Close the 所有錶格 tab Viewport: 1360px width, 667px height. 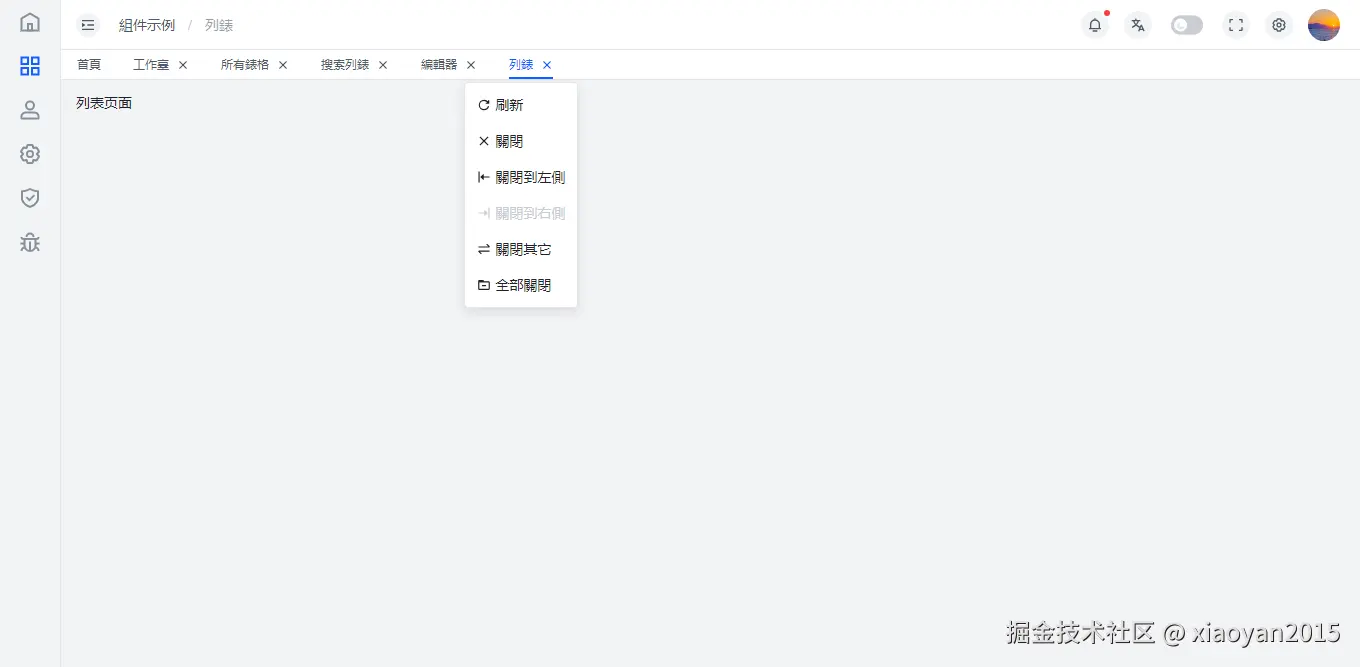(x=283, y=65)
